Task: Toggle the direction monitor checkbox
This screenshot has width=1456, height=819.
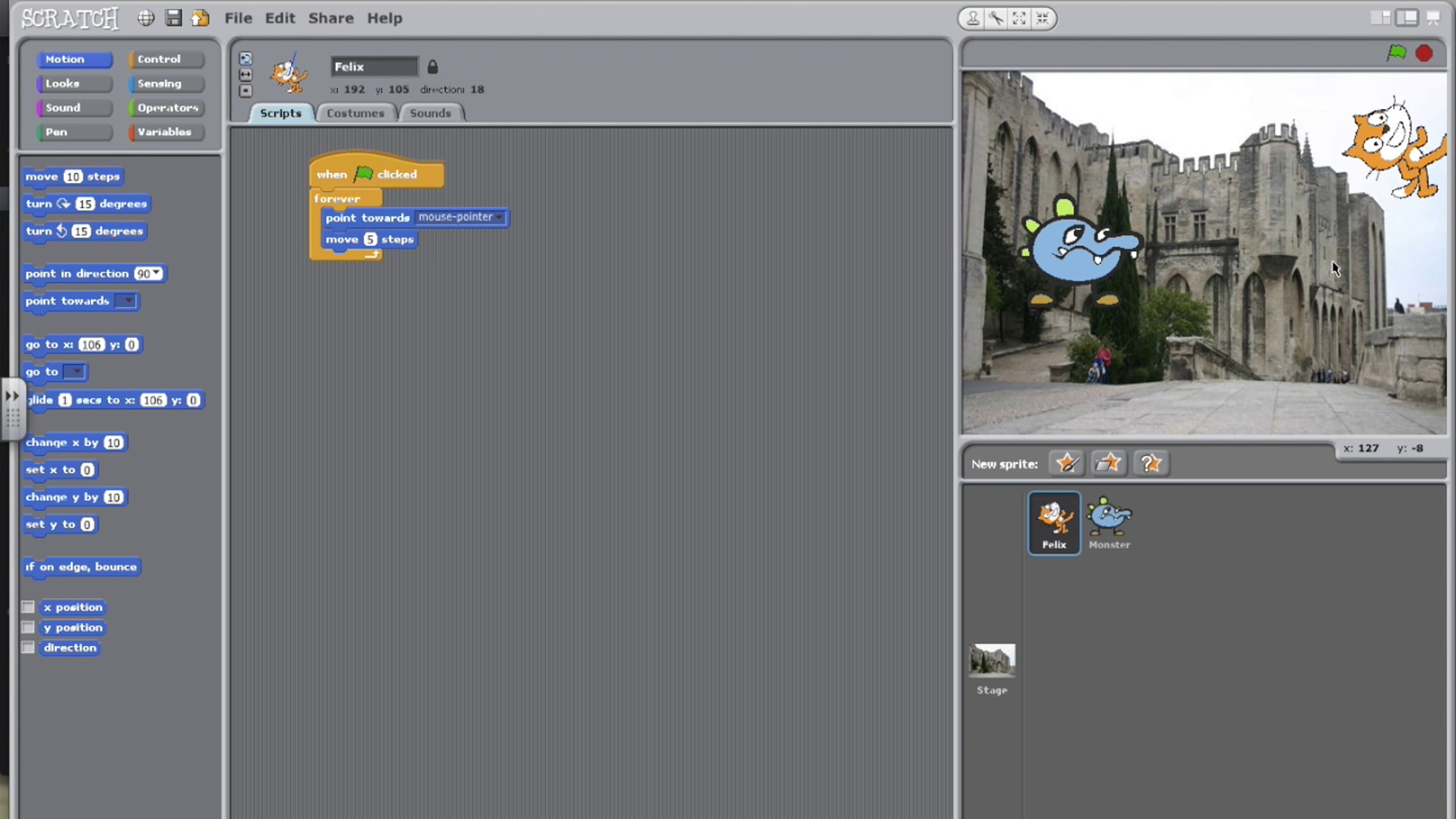Action: 28,647
